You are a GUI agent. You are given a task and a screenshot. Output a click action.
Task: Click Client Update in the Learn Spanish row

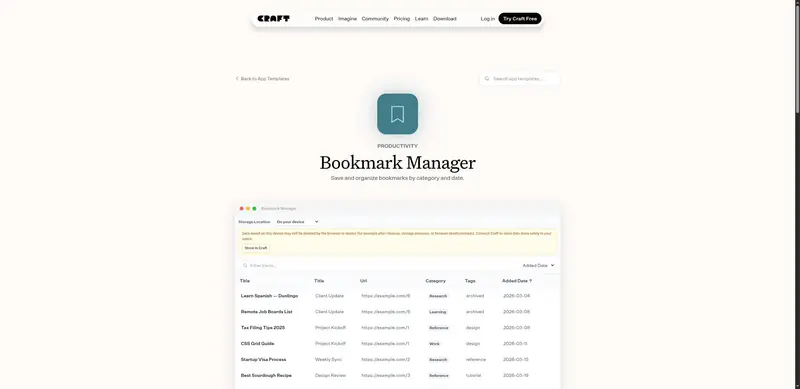pos(329,296)
